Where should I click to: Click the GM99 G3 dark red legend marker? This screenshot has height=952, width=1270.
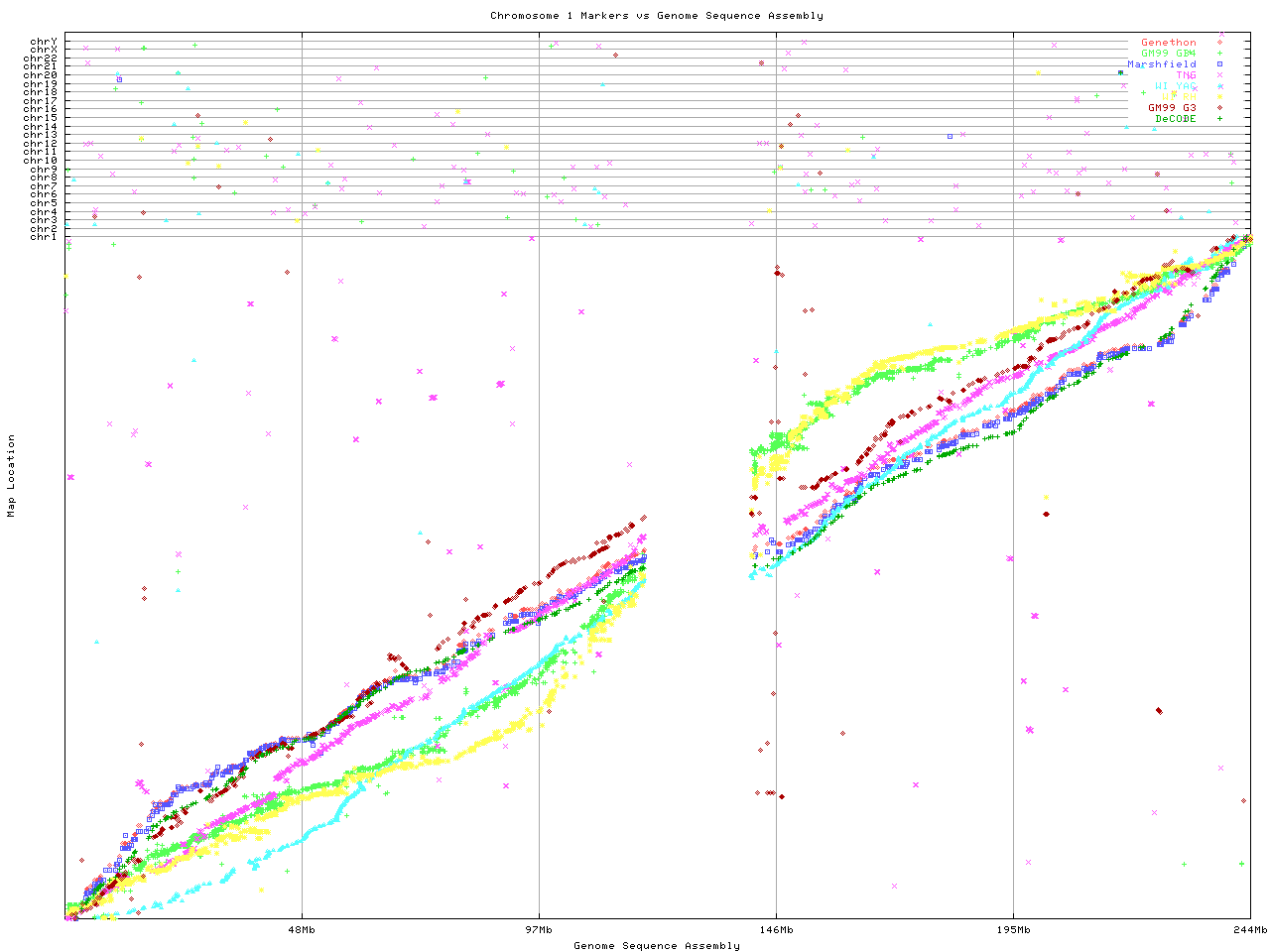pyautogui.click(x=1220, y=108)
